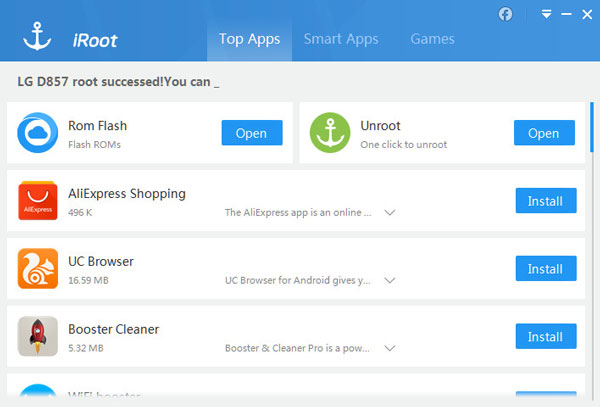Click the UC Browser squirrel icon

(x=38, y=268)
